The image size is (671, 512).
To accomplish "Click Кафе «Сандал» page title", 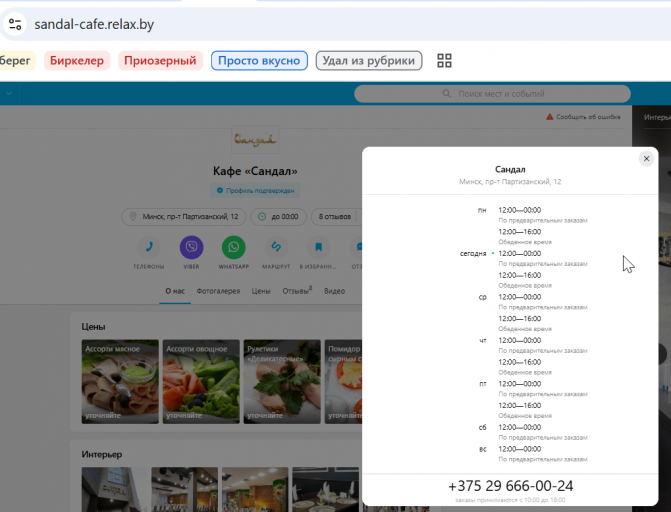I will point(255,171).
